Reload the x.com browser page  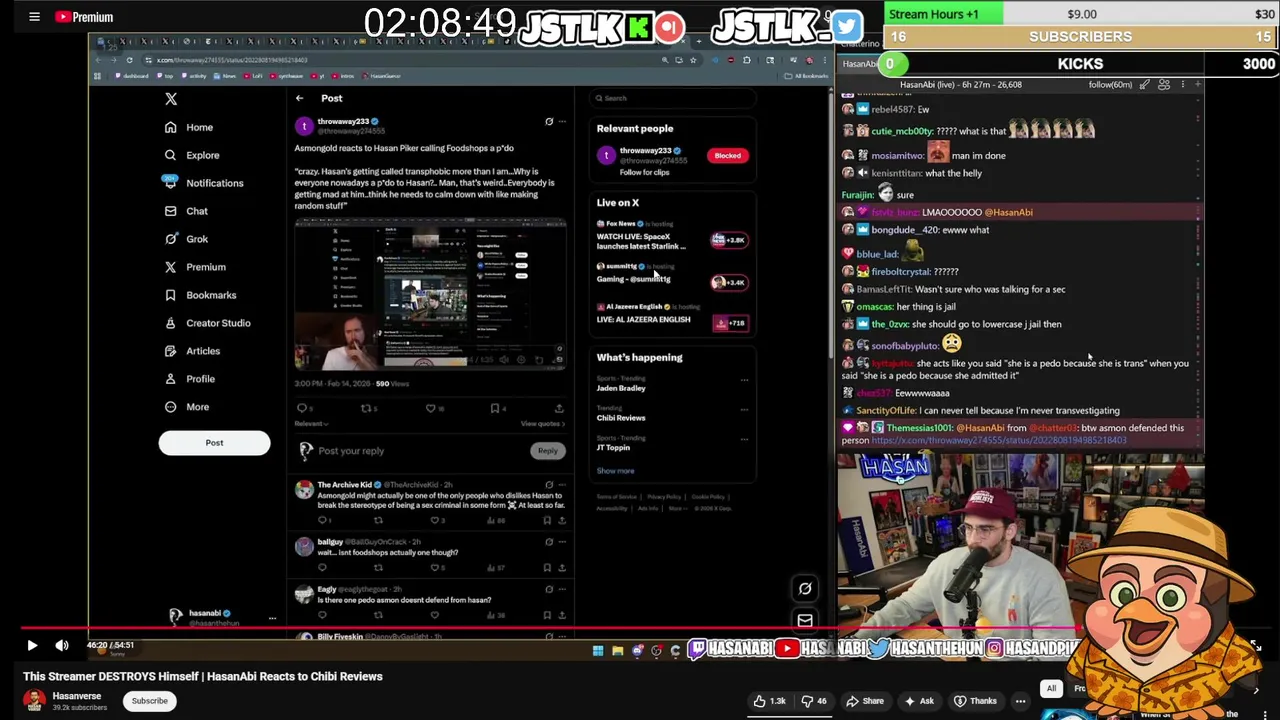click(129, 60)
